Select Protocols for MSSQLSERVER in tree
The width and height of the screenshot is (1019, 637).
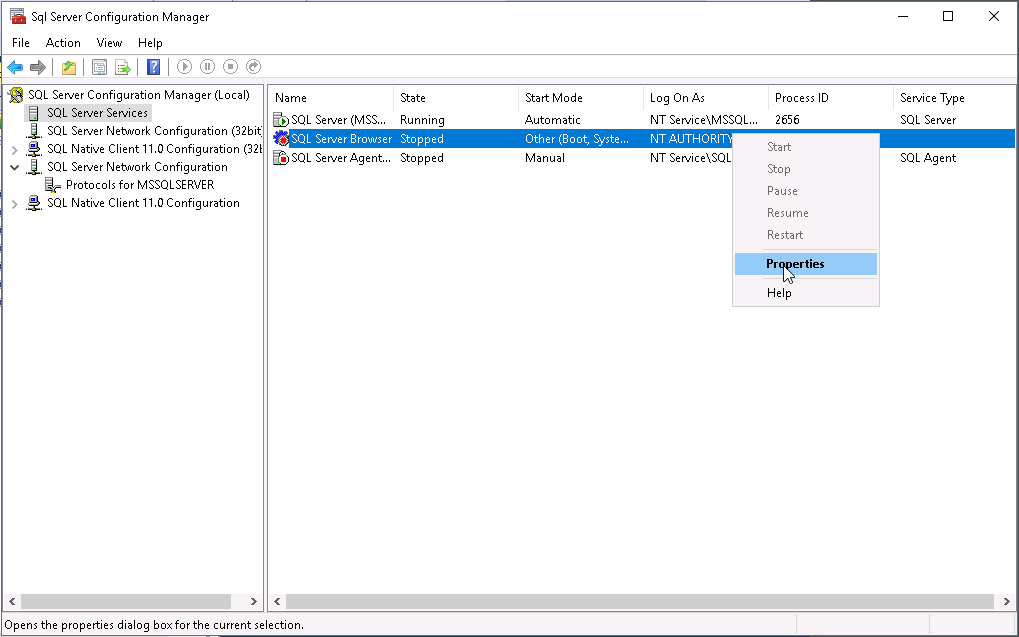coord(140,185)
